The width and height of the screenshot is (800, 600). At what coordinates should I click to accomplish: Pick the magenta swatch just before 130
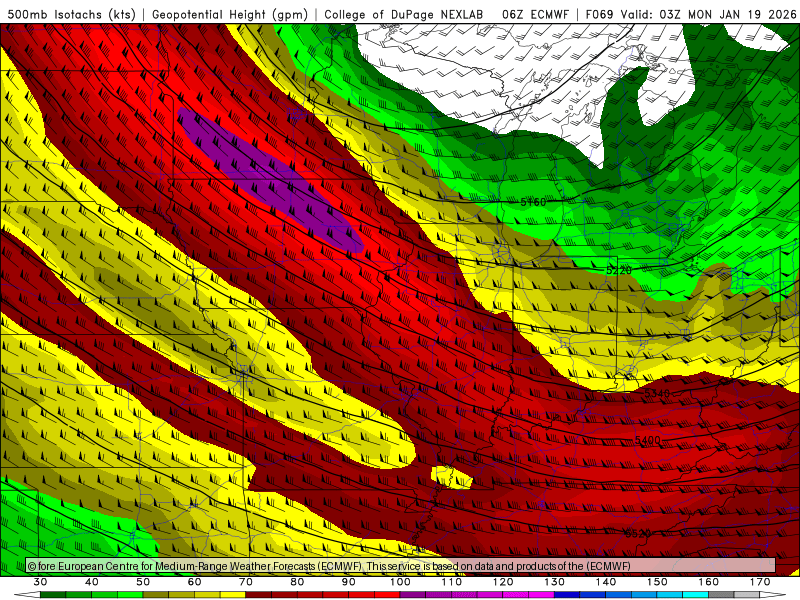pos(542,595)
